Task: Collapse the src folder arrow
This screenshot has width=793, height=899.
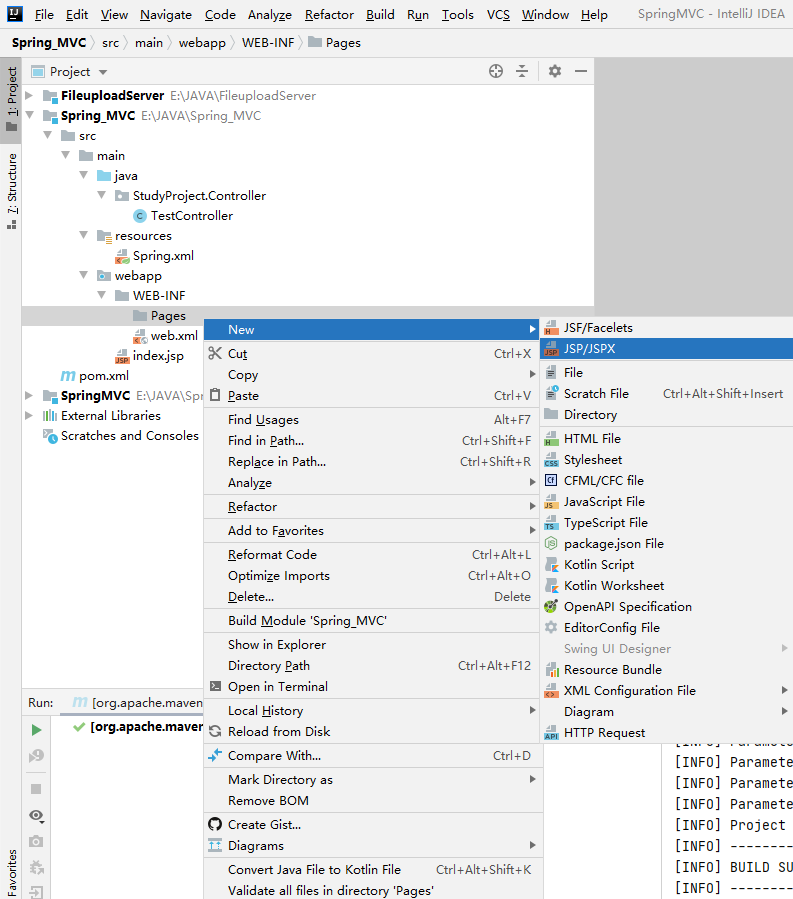Action: pyautogui.click(x=48, y=135)
